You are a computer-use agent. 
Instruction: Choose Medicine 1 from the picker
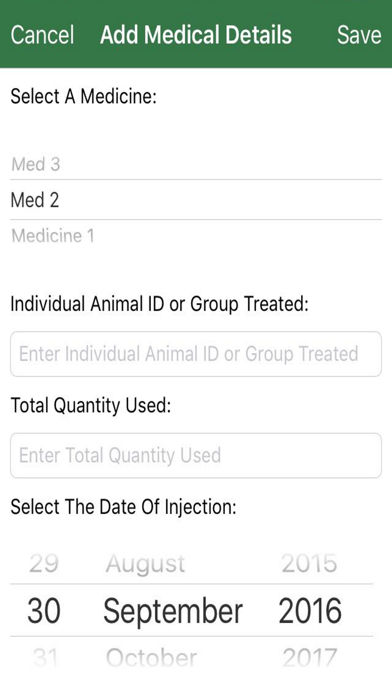[x=53, y=236]
